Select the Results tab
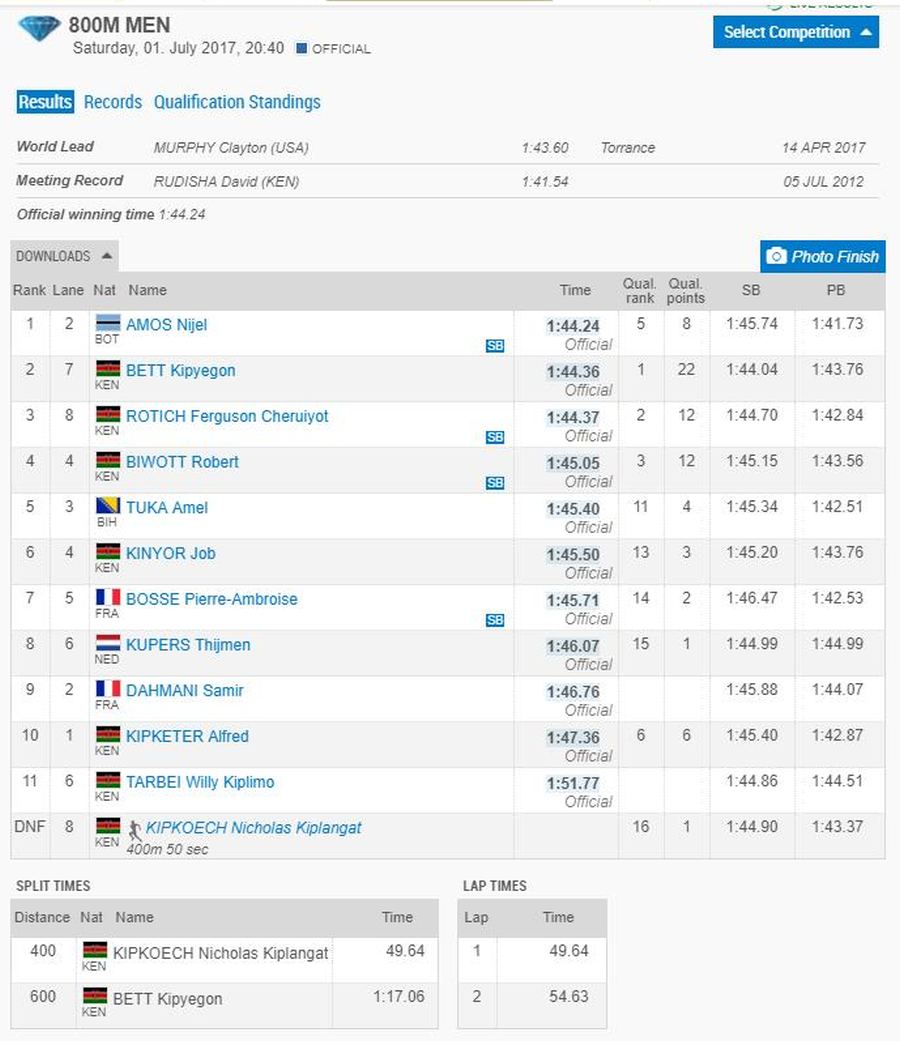900x1041 pixels. [x=45, y=102]
